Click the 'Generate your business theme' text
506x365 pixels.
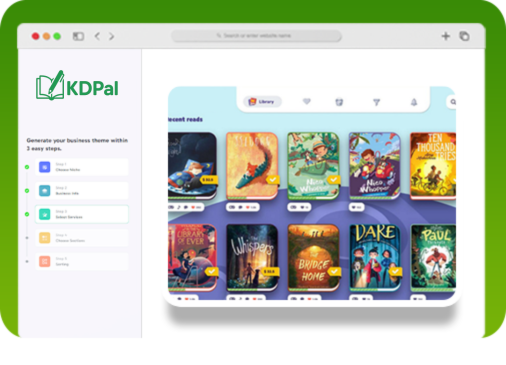coord(77,144)
